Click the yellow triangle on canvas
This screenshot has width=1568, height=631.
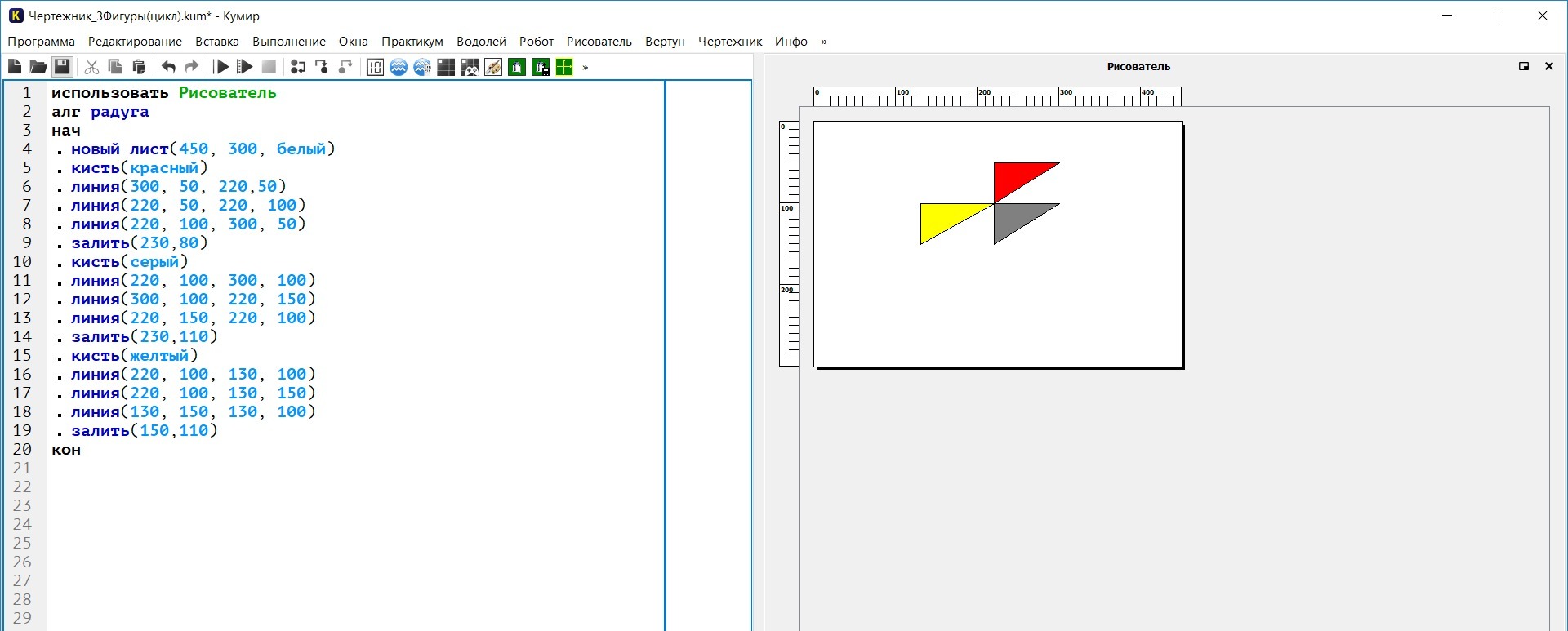(x=943, y=218)
